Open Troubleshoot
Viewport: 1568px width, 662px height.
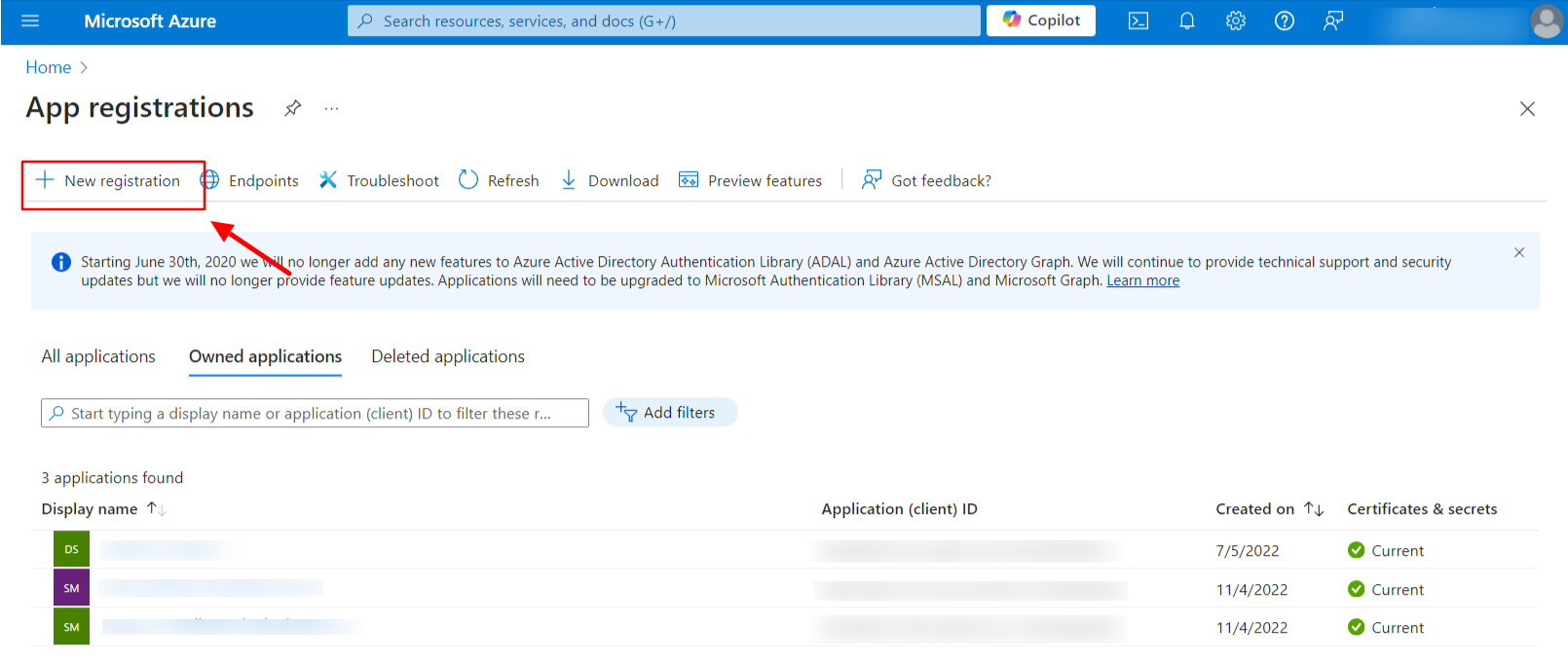(x=379, y=180)
